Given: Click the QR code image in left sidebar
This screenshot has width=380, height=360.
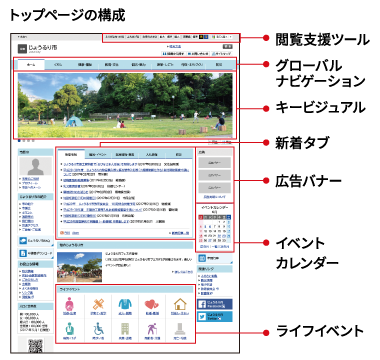Looking at the screenshot, I should (x=35, y=346).
